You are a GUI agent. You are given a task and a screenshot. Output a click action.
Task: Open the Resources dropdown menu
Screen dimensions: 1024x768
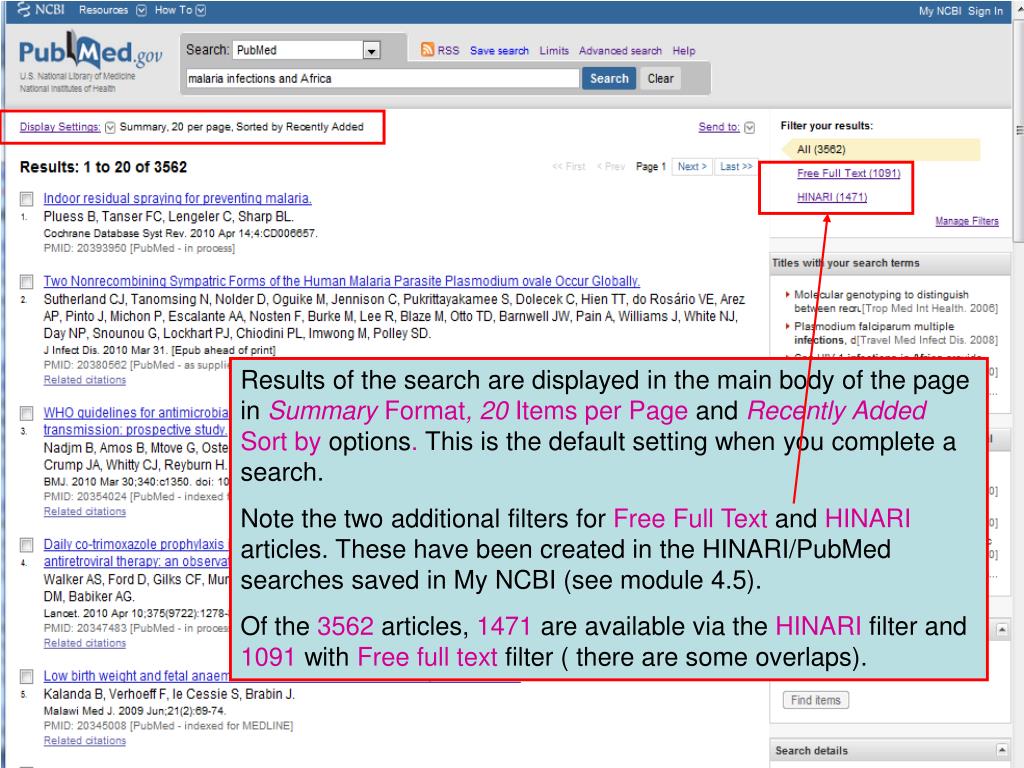(112, 10)
